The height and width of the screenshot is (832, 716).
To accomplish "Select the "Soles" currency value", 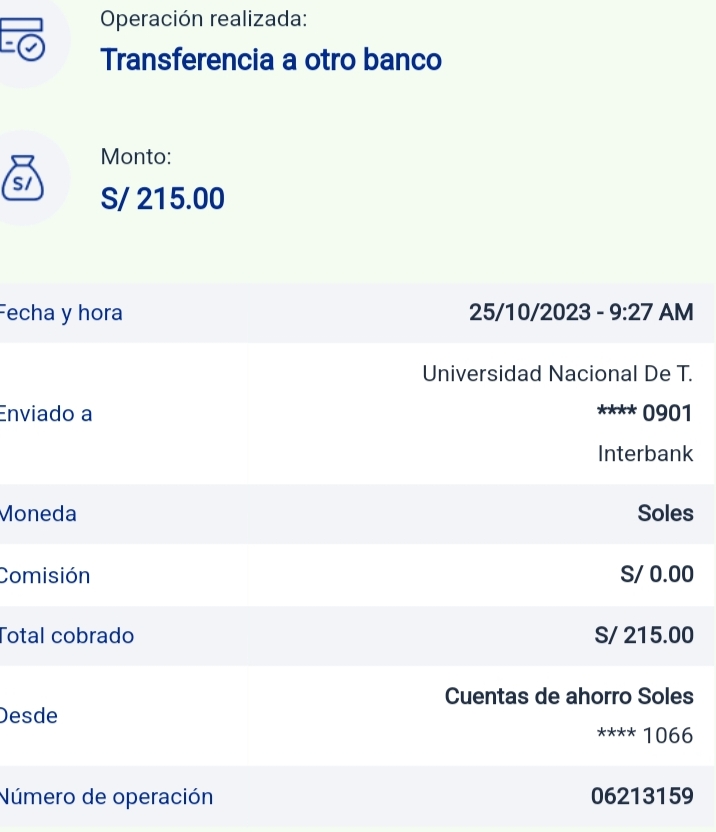I will pyautogui.click(x=665, y=514).
